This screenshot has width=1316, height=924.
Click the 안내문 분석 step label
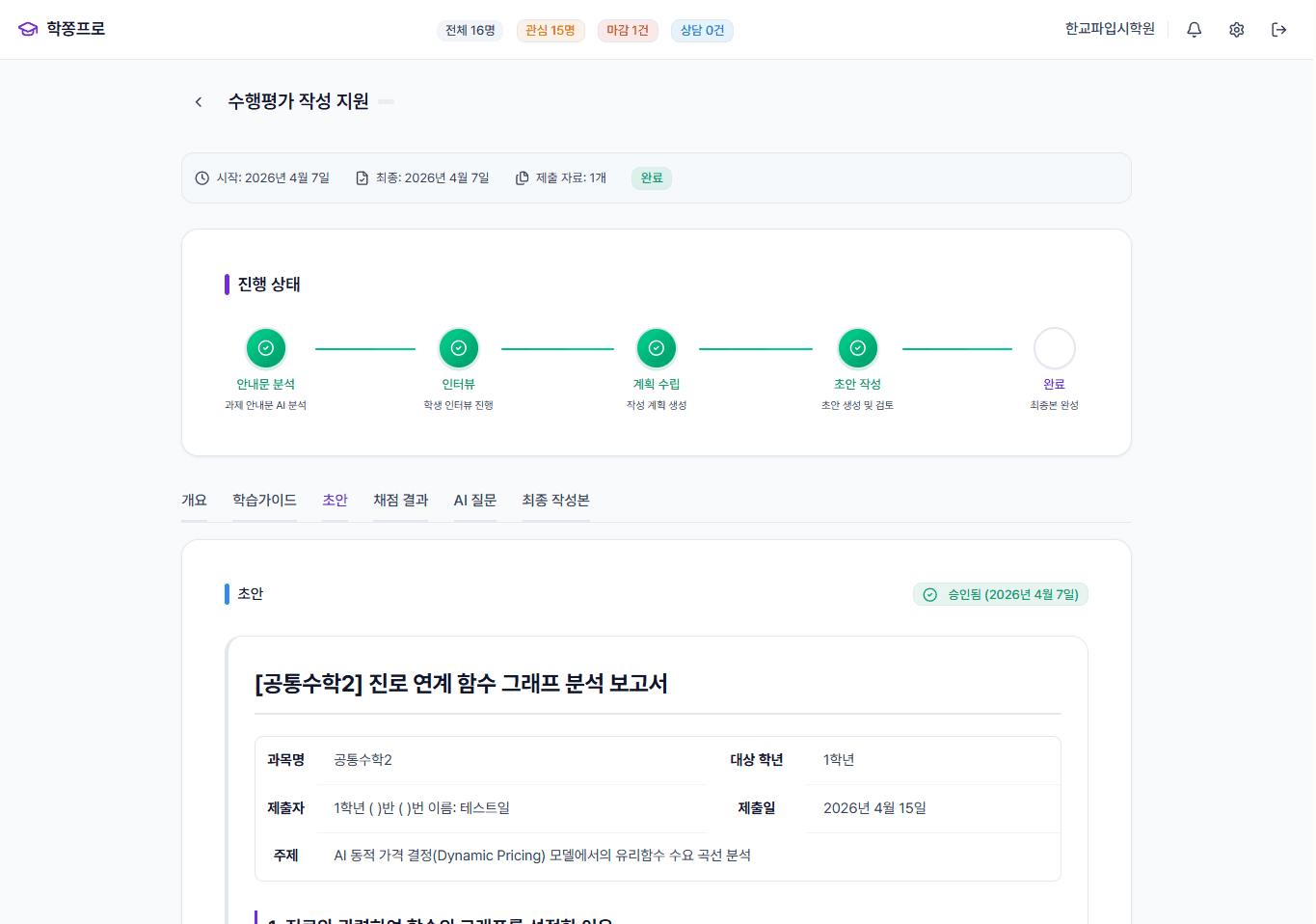coord(266,385)
